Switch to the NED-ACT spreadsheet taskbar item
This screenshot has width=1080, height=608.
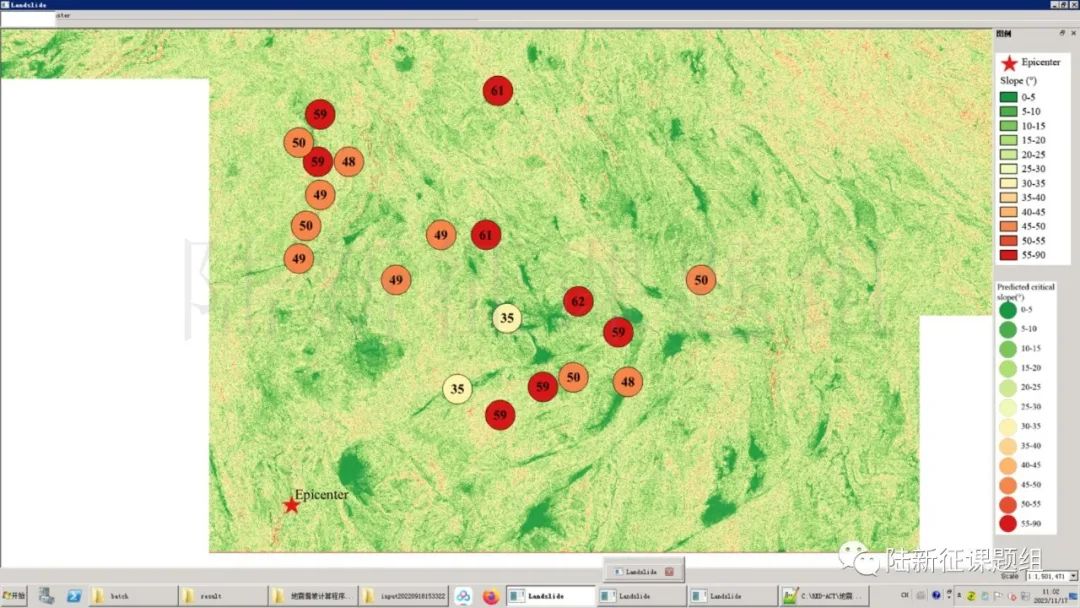click(823, 596)
